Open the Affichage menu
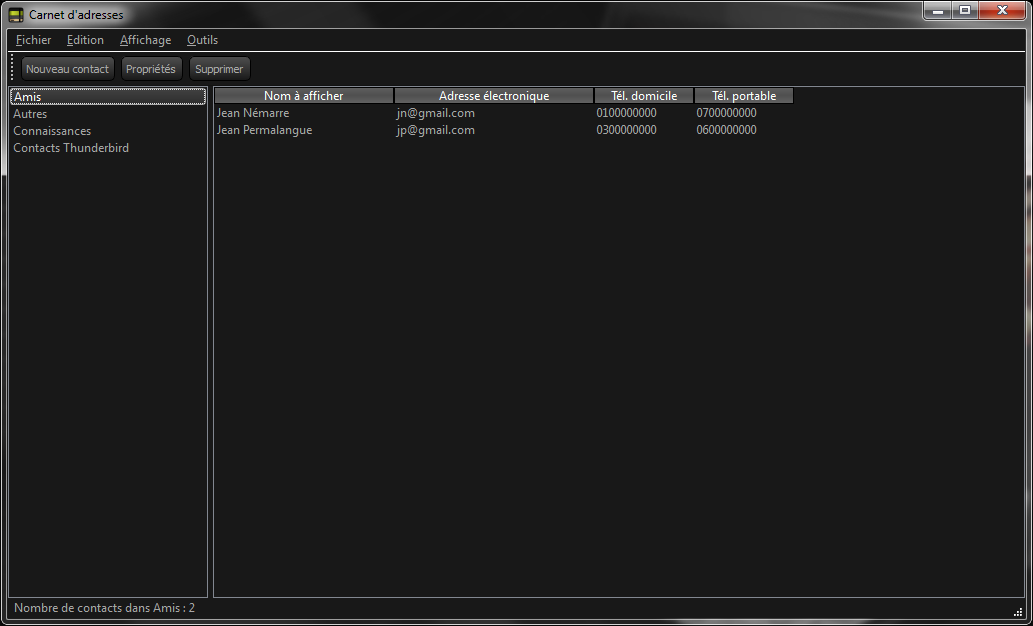Viewport: 1033px width, 626px height. tap(145, 40)
